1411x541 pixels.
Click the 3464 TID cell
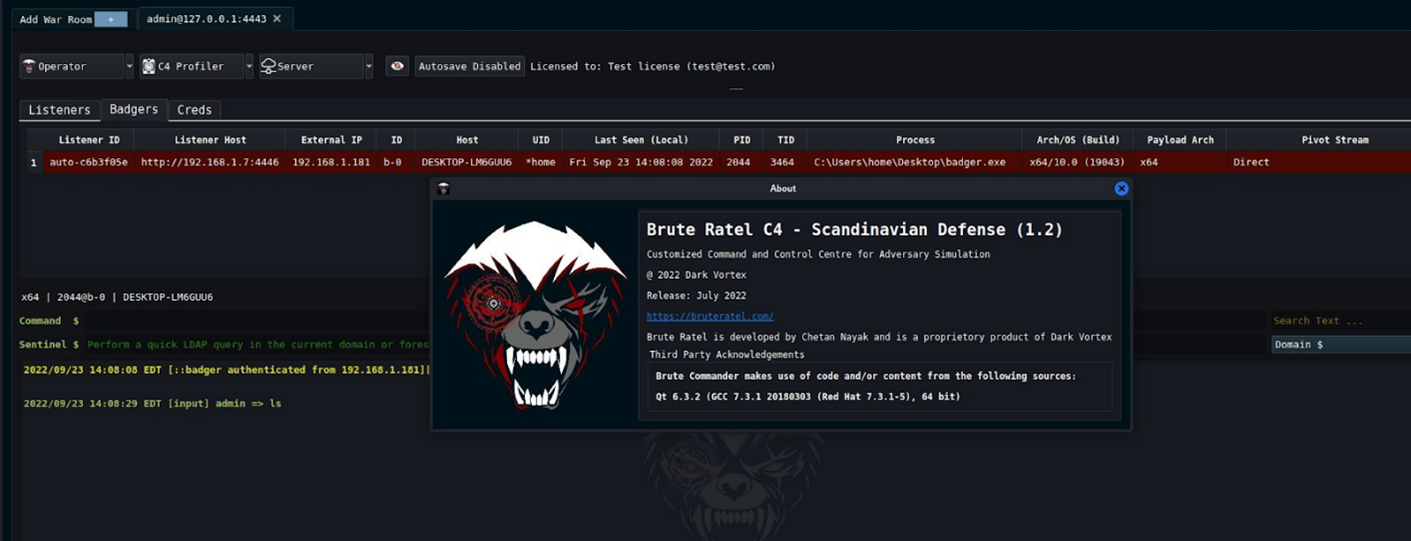point(784,162)
